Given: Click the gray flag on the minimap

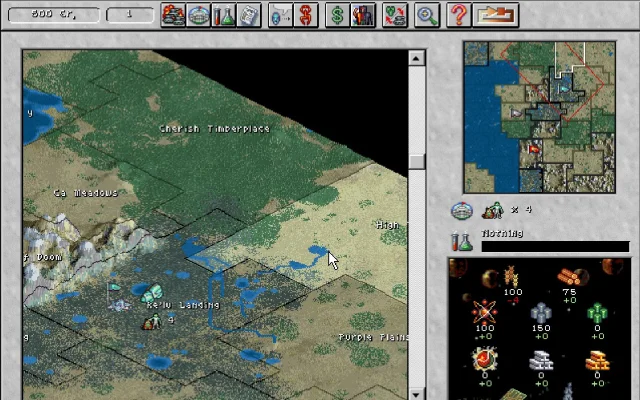Looking at the screenshot, I should coord(516,113).
